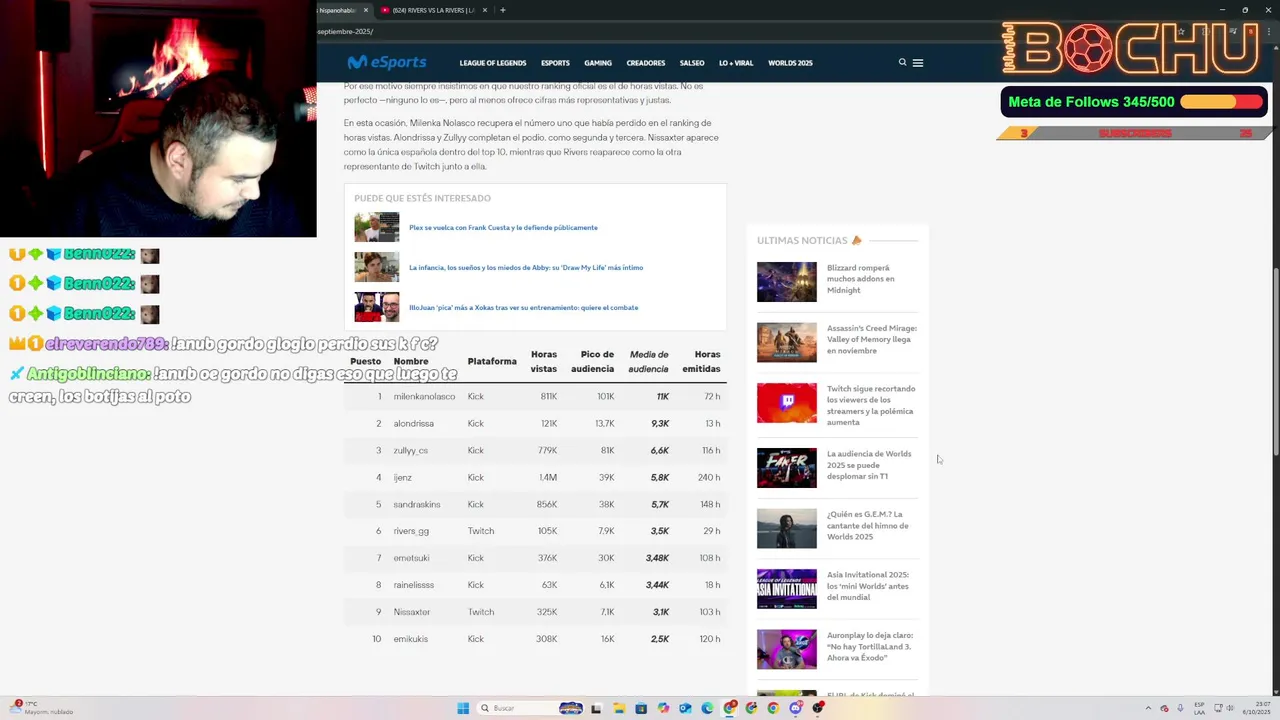Click the volume icon in system tray
The width and height of the screenshot is (1280, 720).
tap(1230, 708)
